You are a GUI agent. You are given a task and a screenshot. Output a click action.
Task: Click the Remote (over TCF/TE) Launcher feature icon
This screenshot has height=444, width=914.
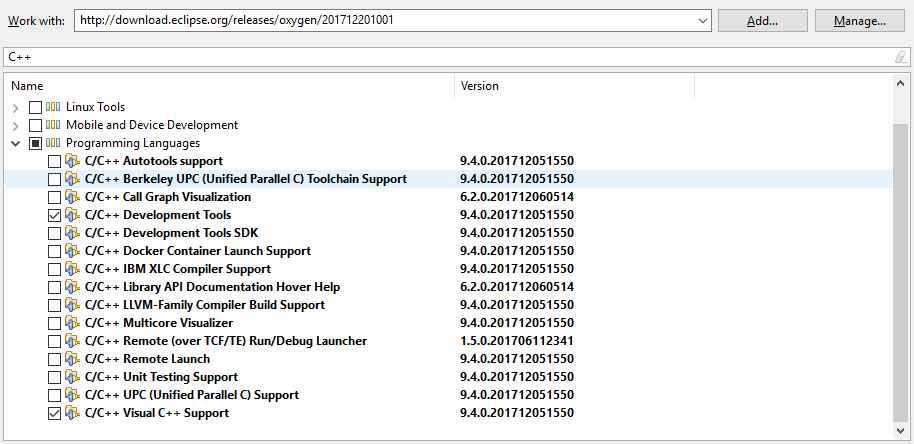72,341
